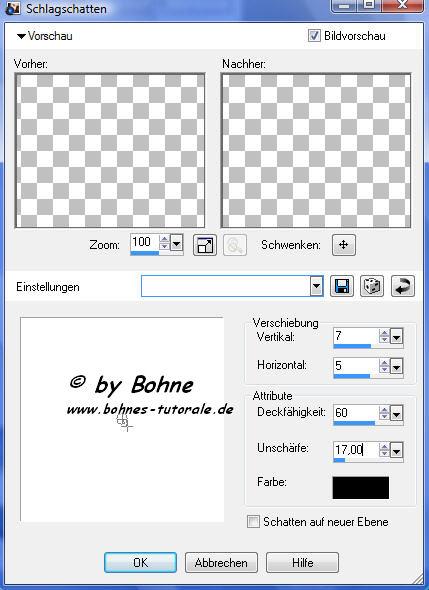Click the Abbrechen button
Image resolution: width=429 pixels, height=590 pixels.
221,563
